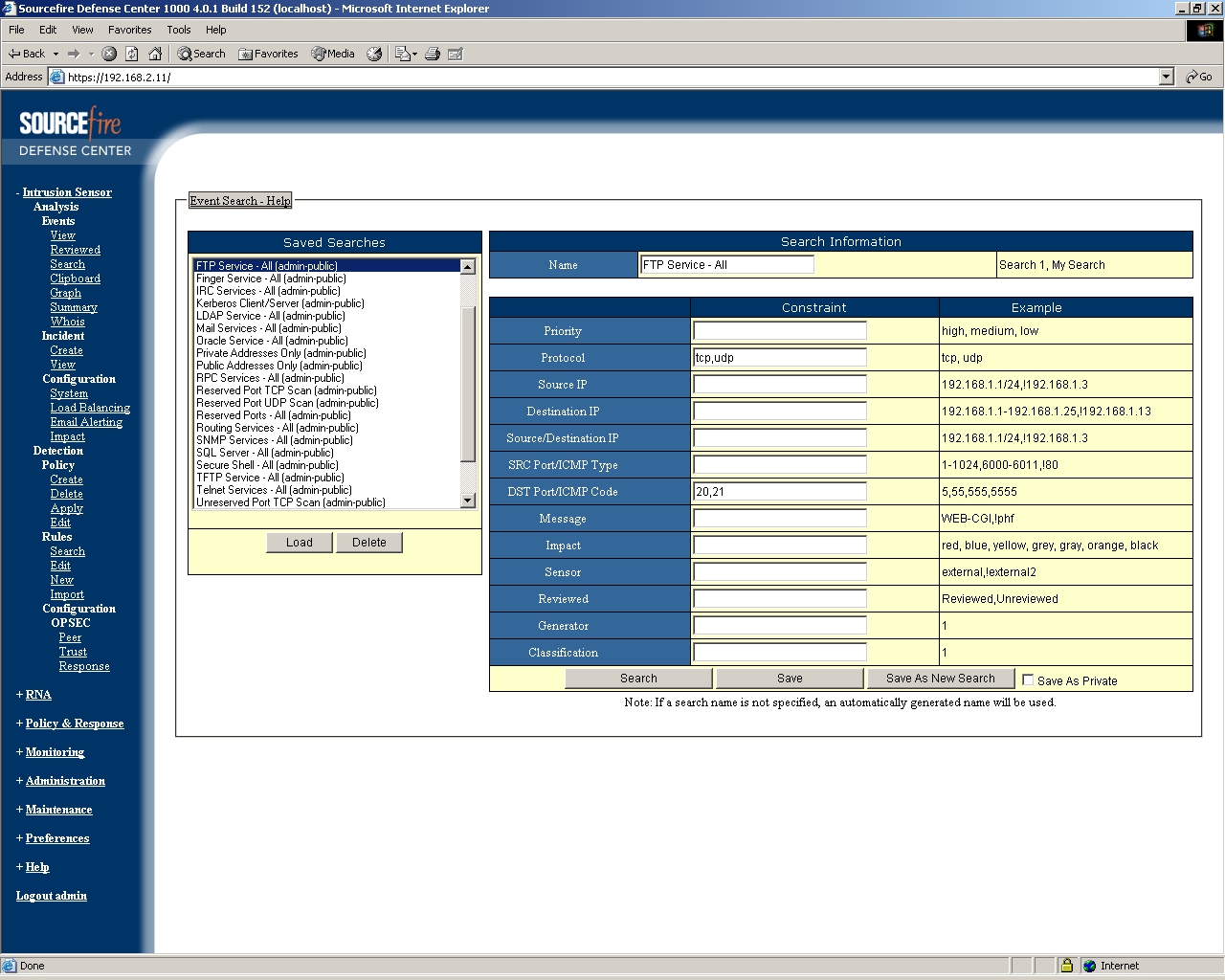This screenshot has height=980, width=1225.
Task: Click the page icon in address bar
Action: click(57, 77)
